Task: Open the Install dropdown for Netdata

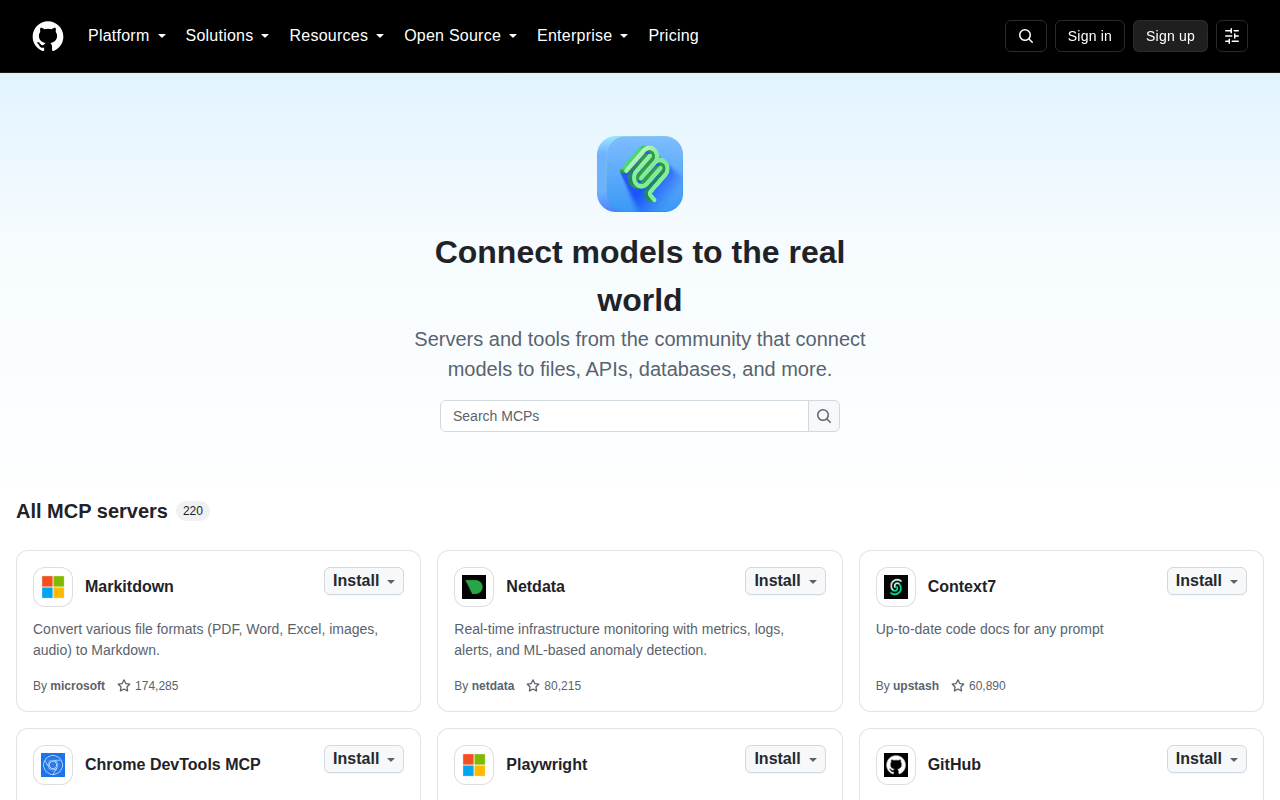Action: 785,581
